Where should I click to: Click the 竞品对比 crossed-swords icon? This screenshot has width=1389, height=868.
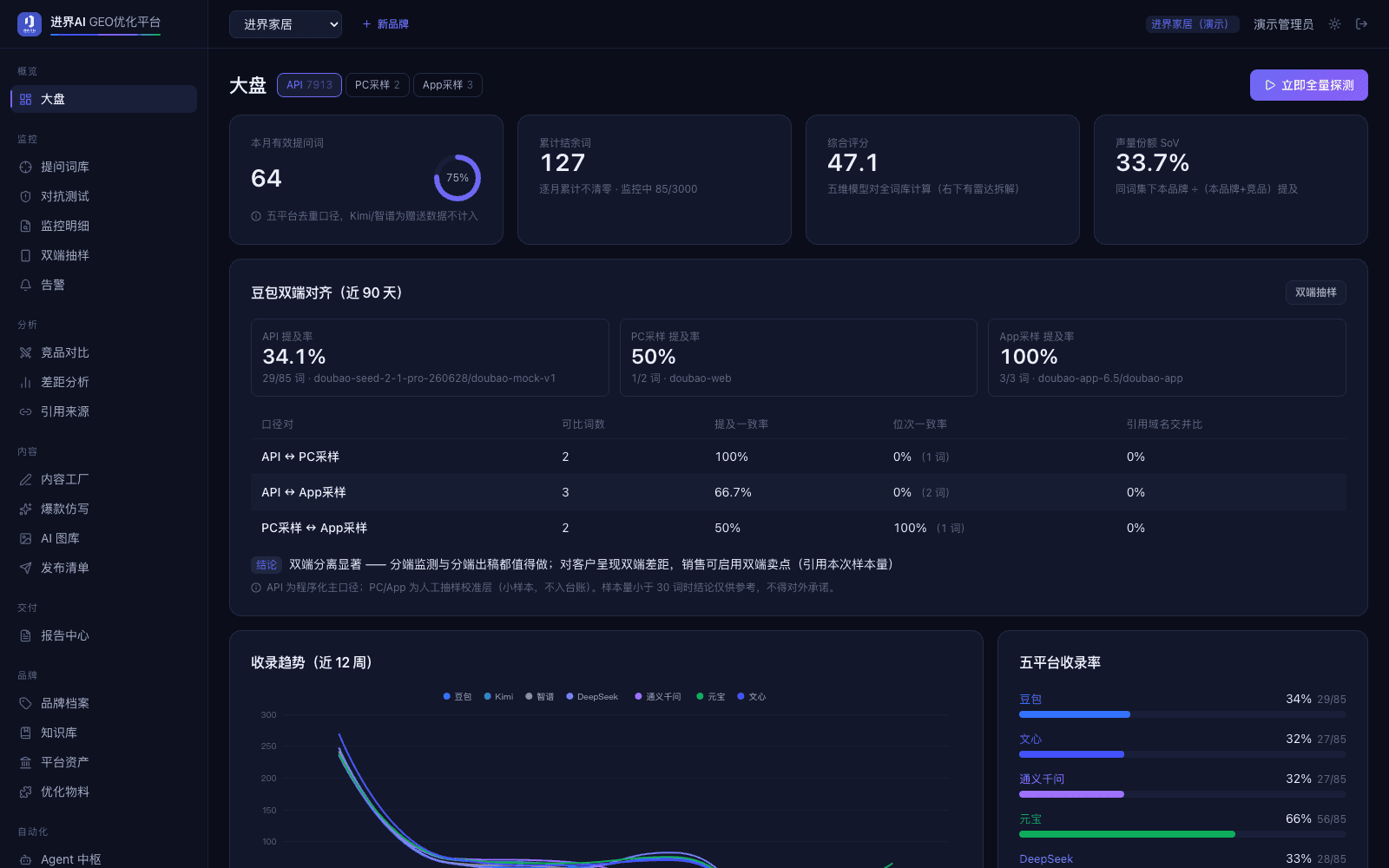point(26,352)
